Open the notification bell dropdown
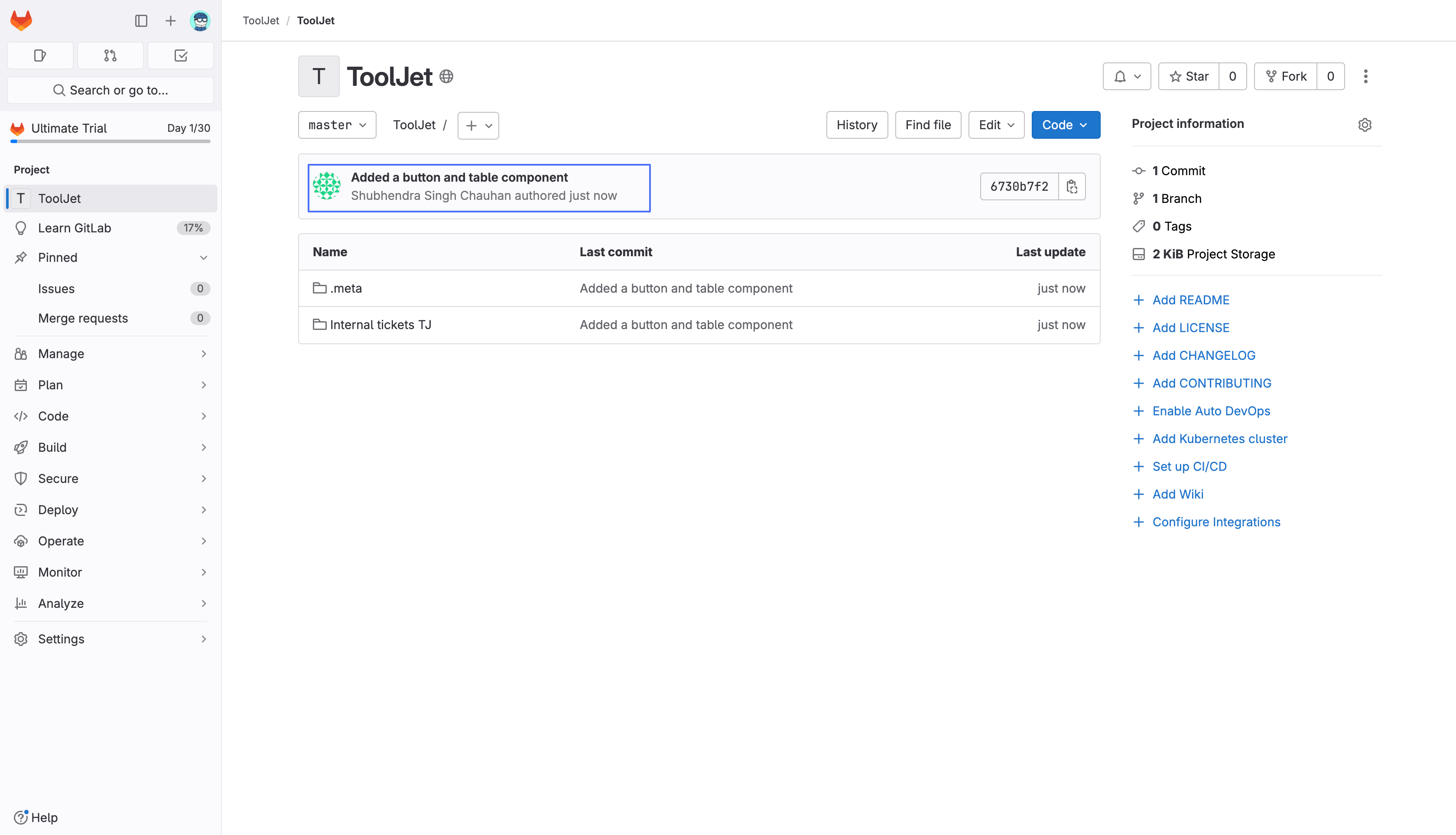Viewport: 1456px width, 835px height. pyautogui.click(x=1126, y=76)
